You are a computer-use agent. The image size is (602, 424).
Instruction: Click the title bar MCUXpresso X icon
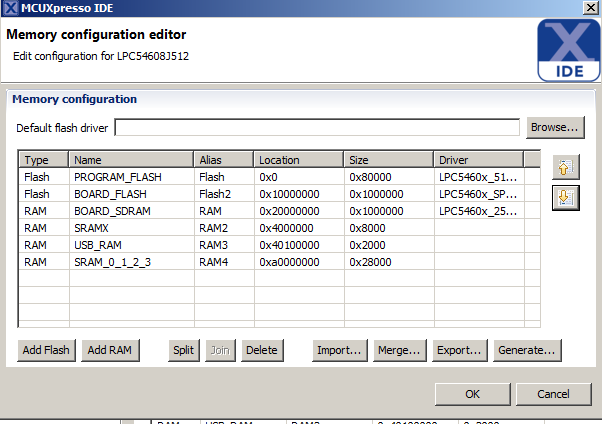[x=10, y=8]
